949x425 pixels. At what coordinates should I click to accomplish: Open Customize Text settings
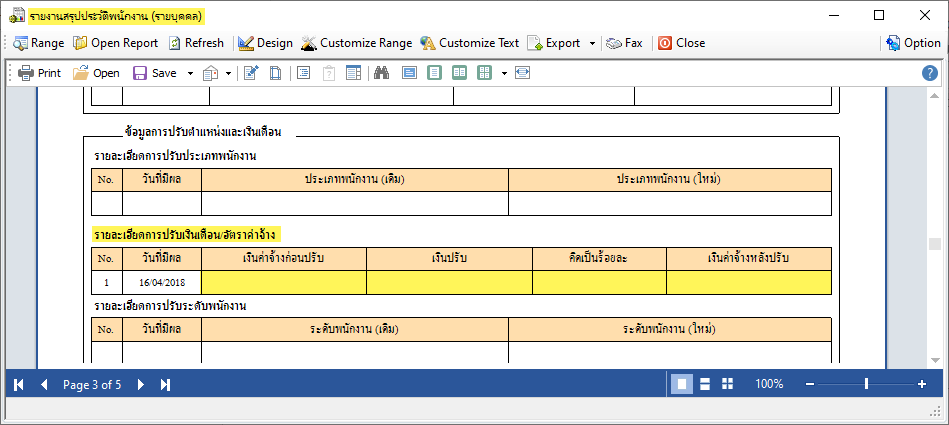click(470, 43)
